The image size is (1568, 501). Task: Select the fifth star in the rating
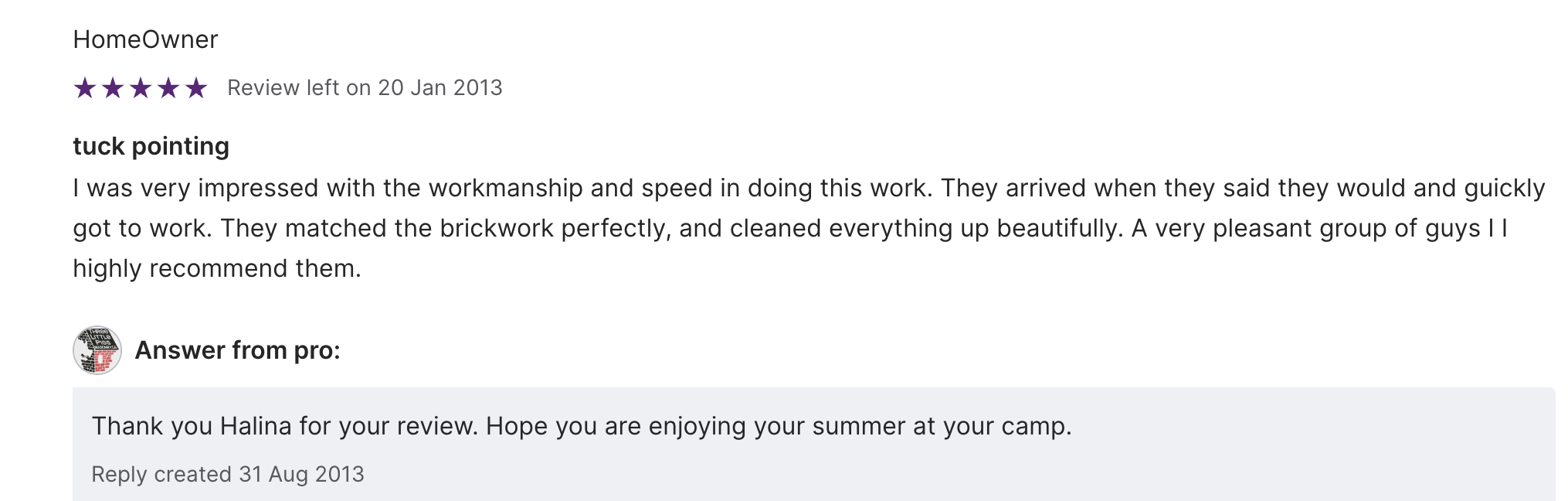coord(196,88)
